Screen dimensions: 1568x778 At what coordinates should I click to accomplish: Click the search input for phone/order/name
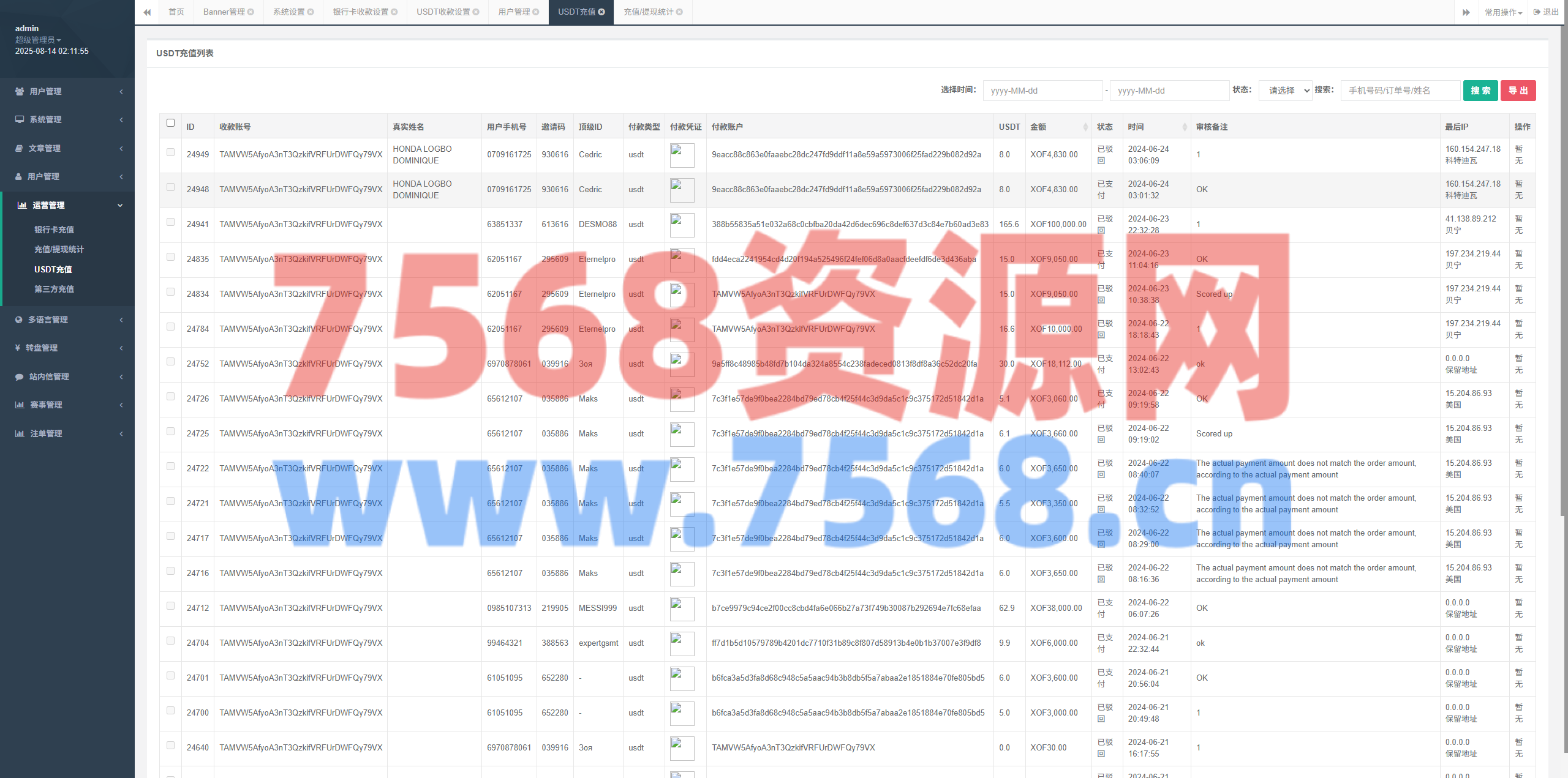coord(1400,91)
